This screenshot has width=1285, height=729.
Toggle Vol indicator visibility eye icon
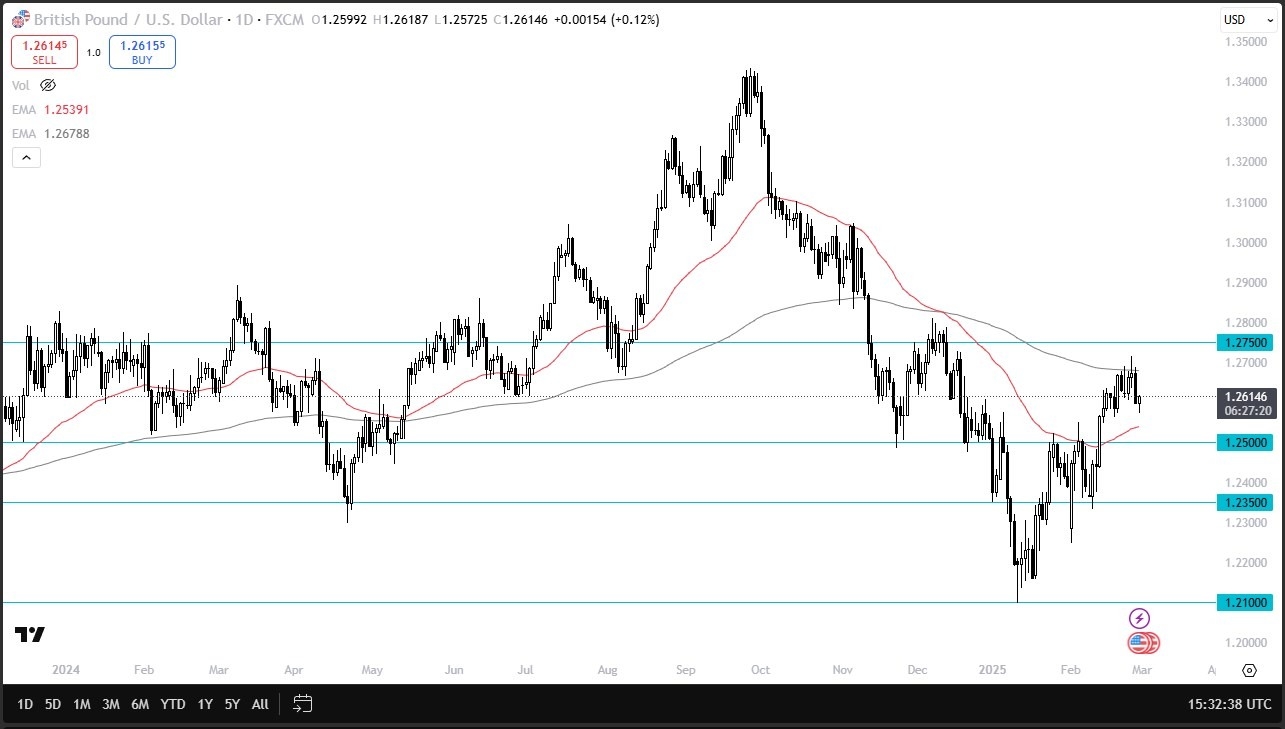point(48,86)
